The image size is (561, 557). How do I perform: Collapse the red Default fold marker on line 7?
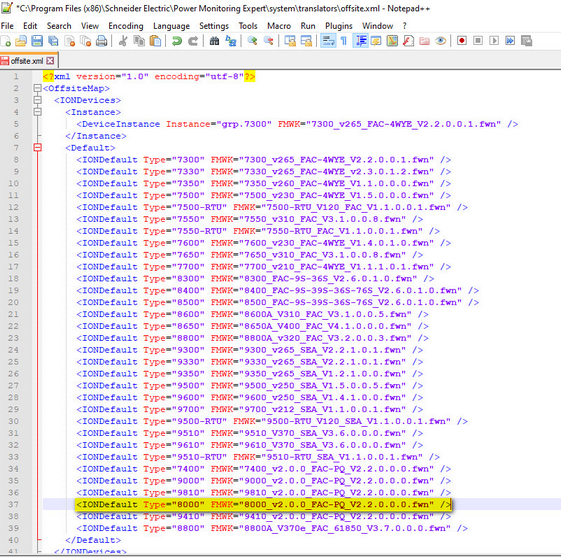(37, 147)
